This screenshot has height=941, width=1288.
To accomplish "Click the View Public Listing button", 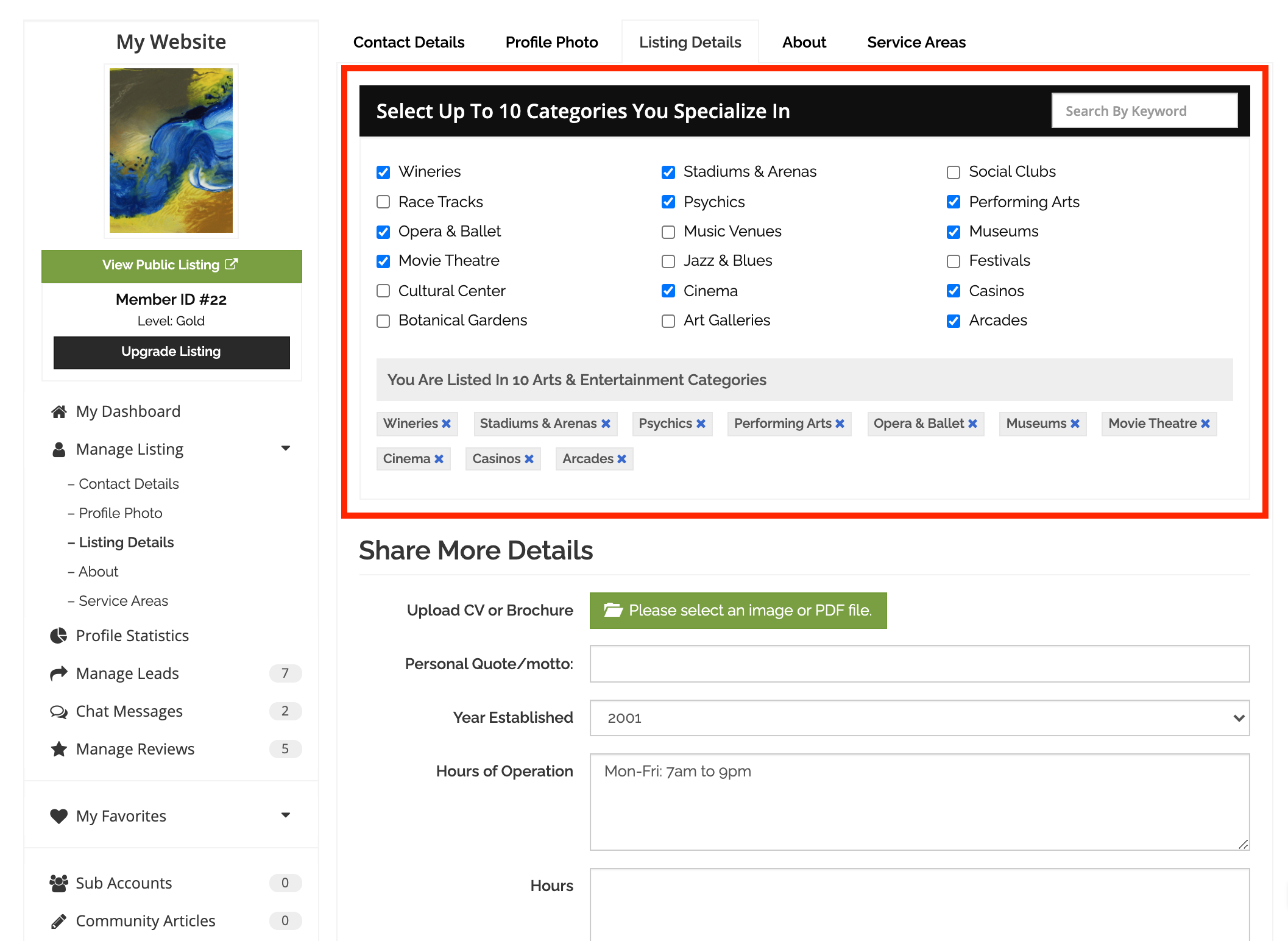I will point(171,265).
